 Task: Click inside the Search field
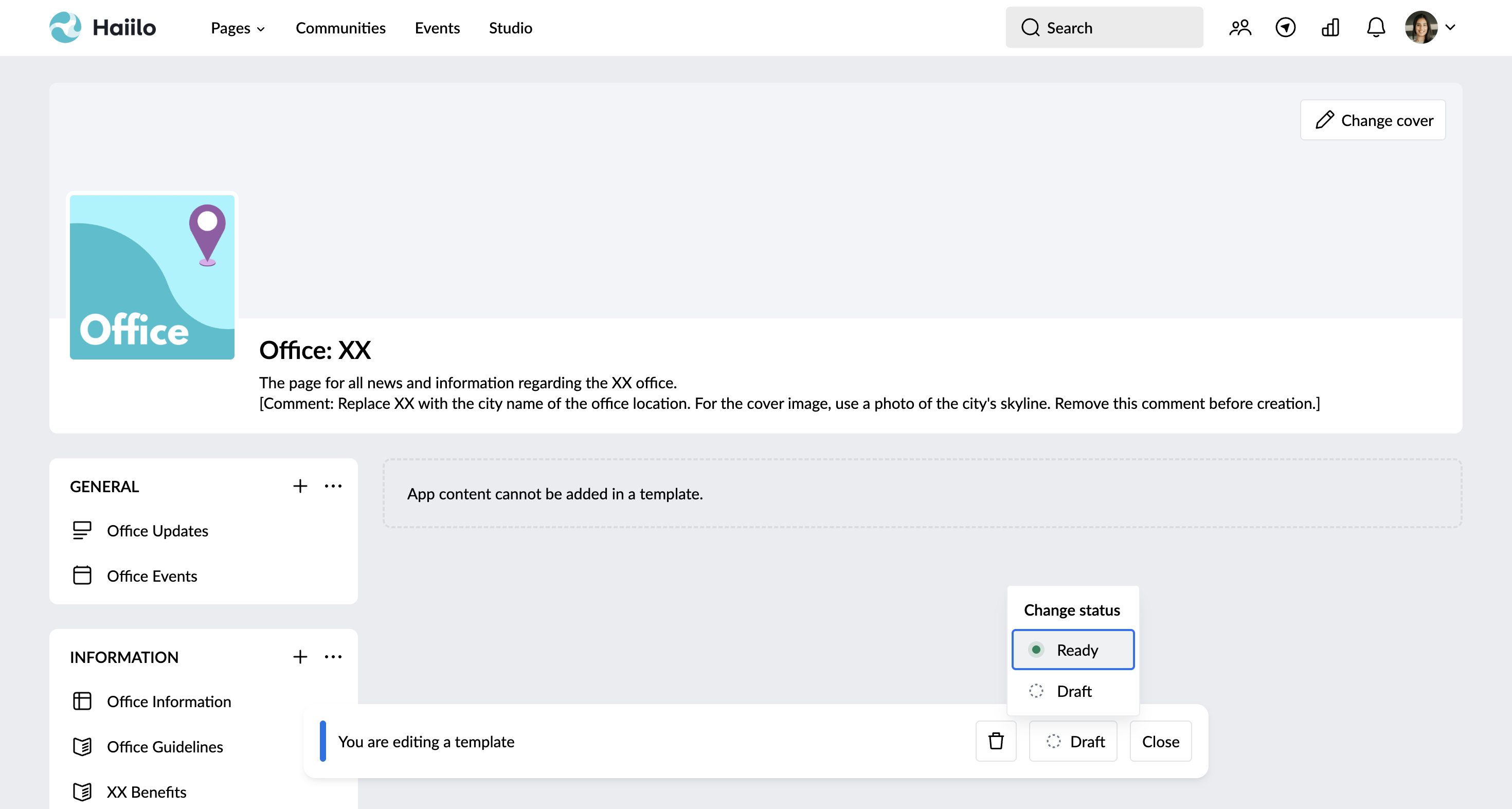coord(1104,27)
